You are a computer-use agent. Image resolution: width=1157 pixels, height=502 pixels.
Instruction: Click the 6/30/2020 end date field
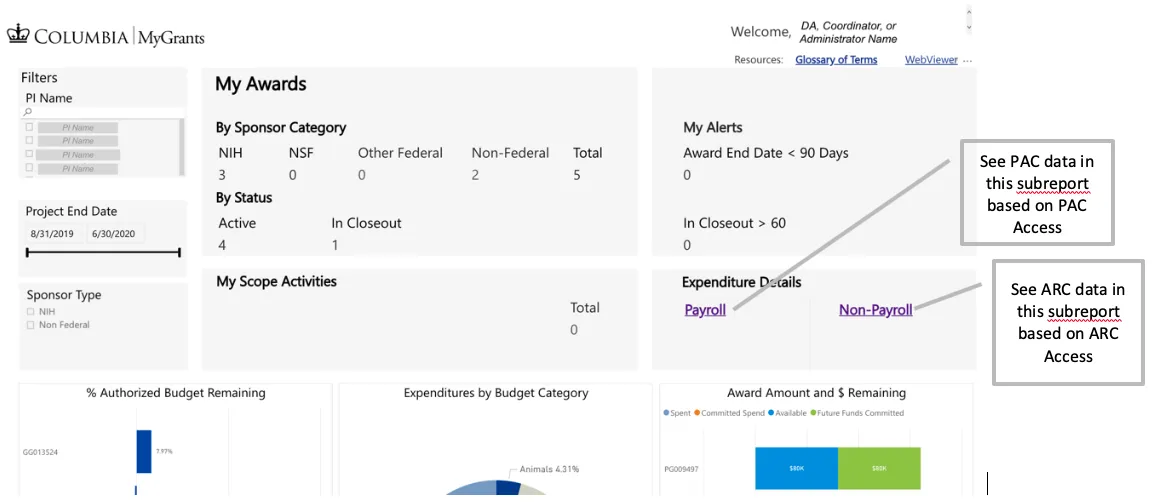click(115, 235)
